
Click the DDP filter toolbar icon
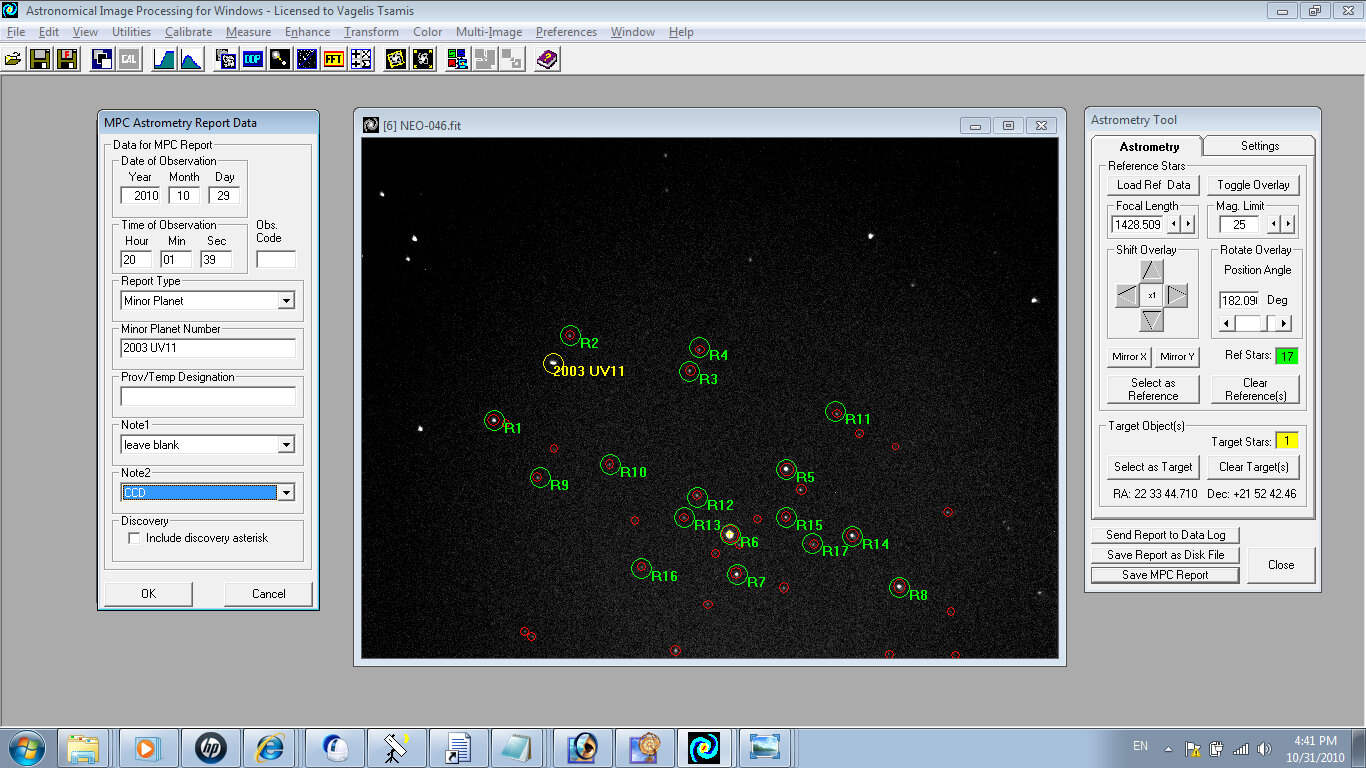coord(253,59)
